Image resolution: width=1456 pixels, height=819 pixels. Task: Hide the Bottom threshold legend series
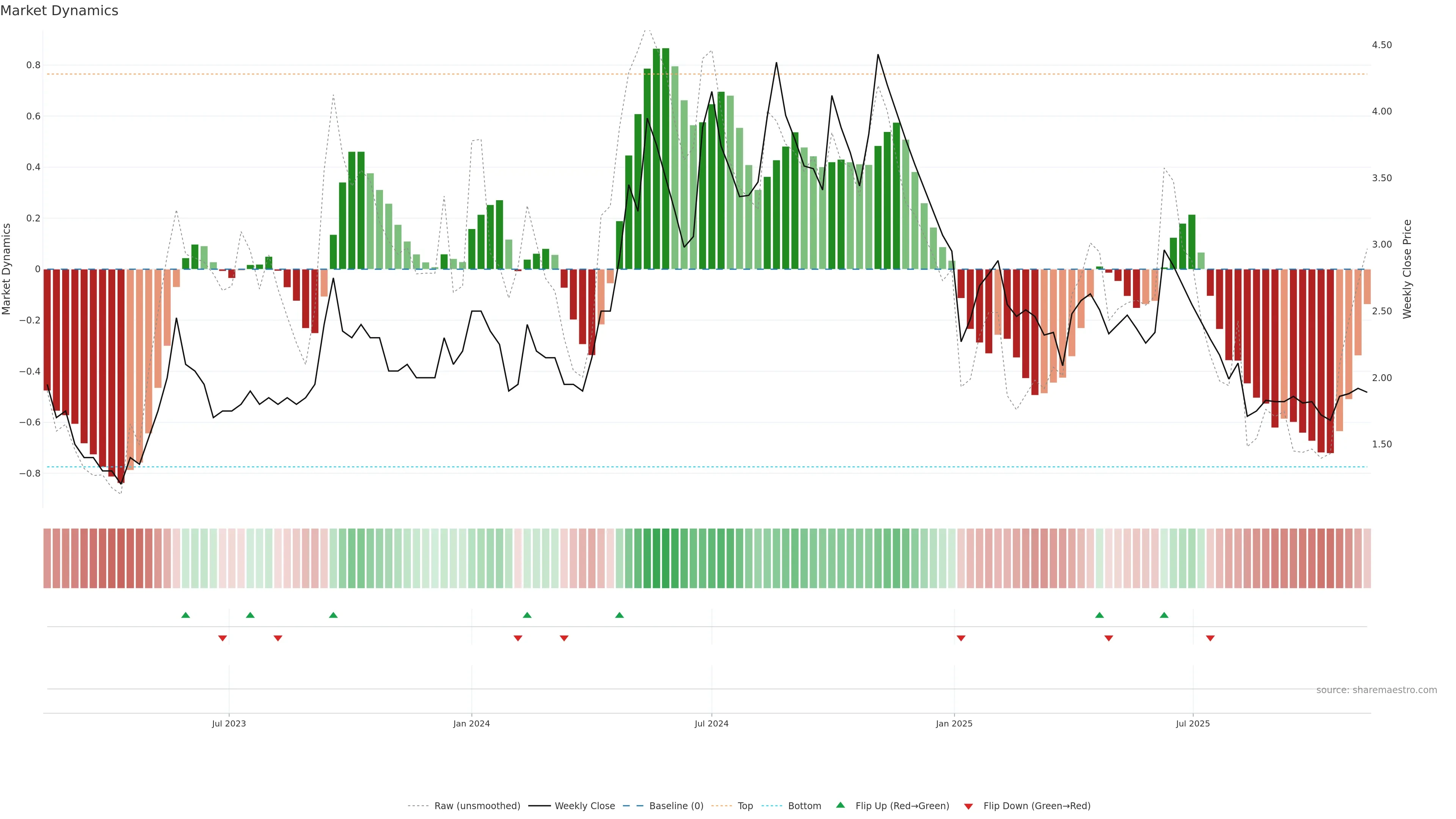[804, 806]
